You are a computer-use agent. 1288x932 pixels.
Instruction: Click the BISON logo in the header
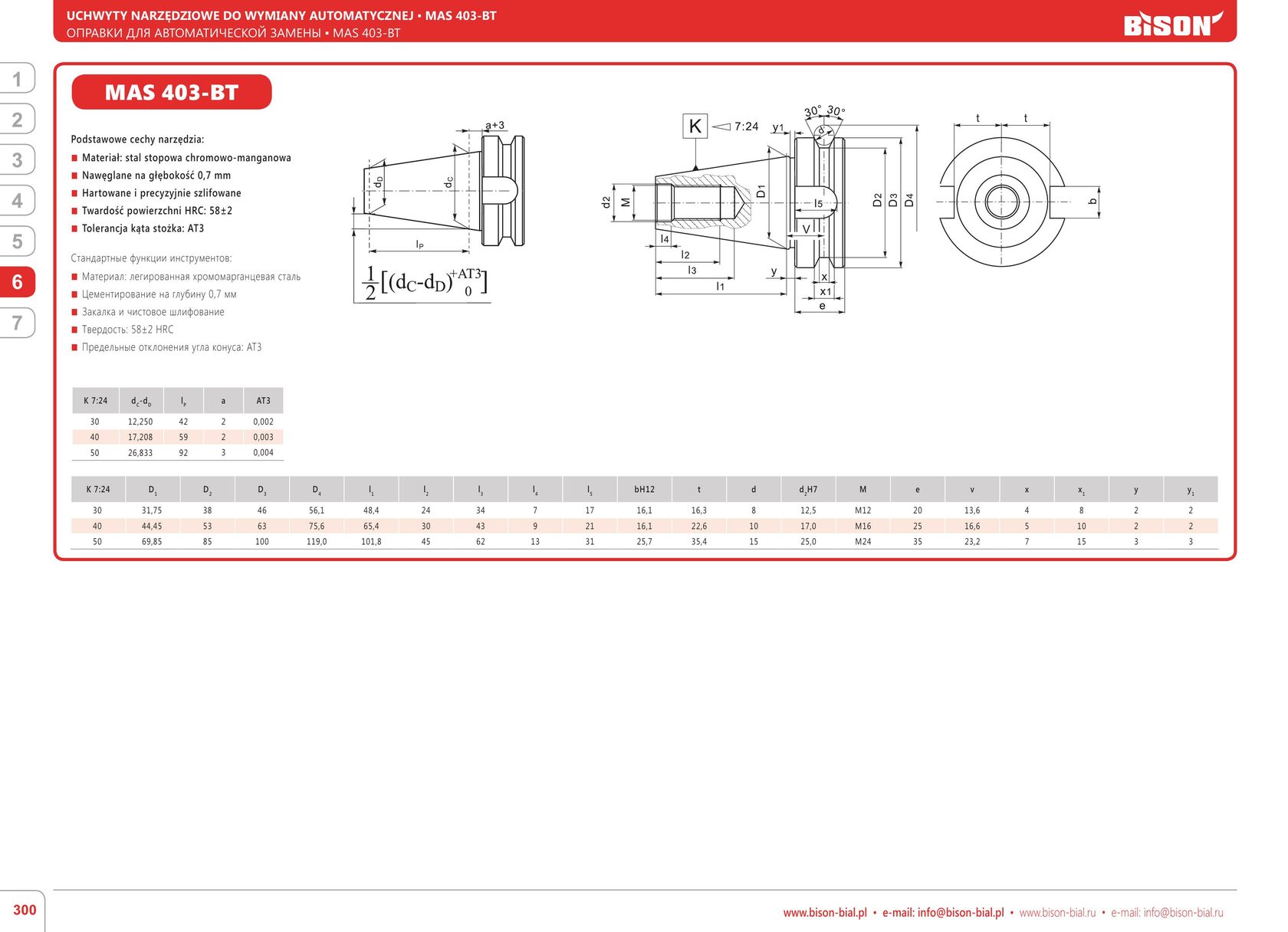point(1172,24)
